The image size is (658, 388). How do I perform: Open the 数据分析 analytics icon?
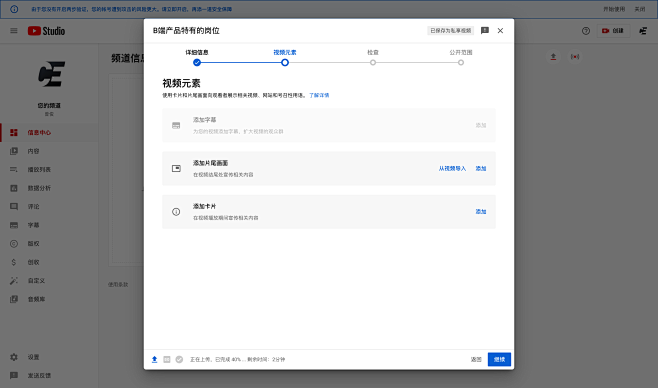(14, 188)
